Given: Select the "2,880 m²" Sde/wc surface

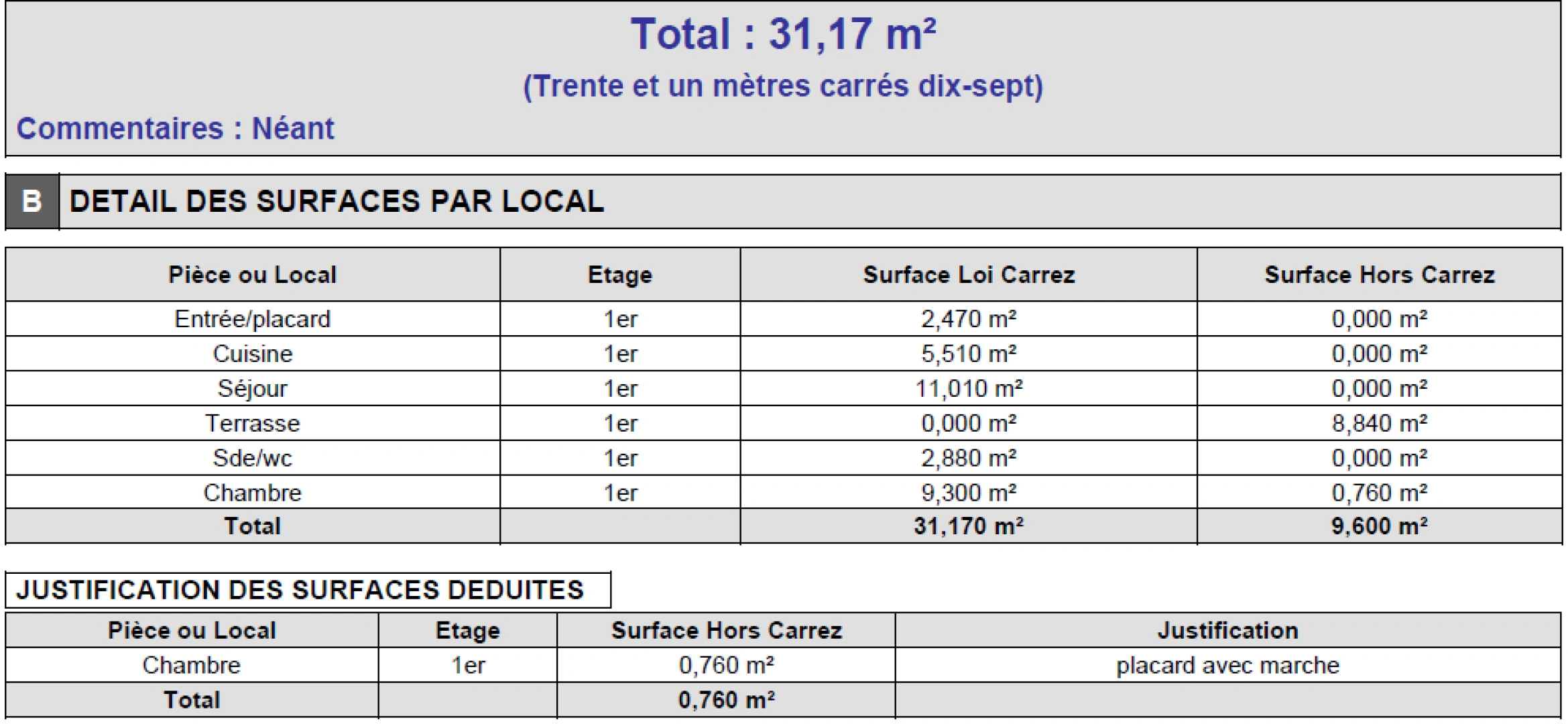Looking at the screenshot, I should pyautogui.click(x=969, y=459).
